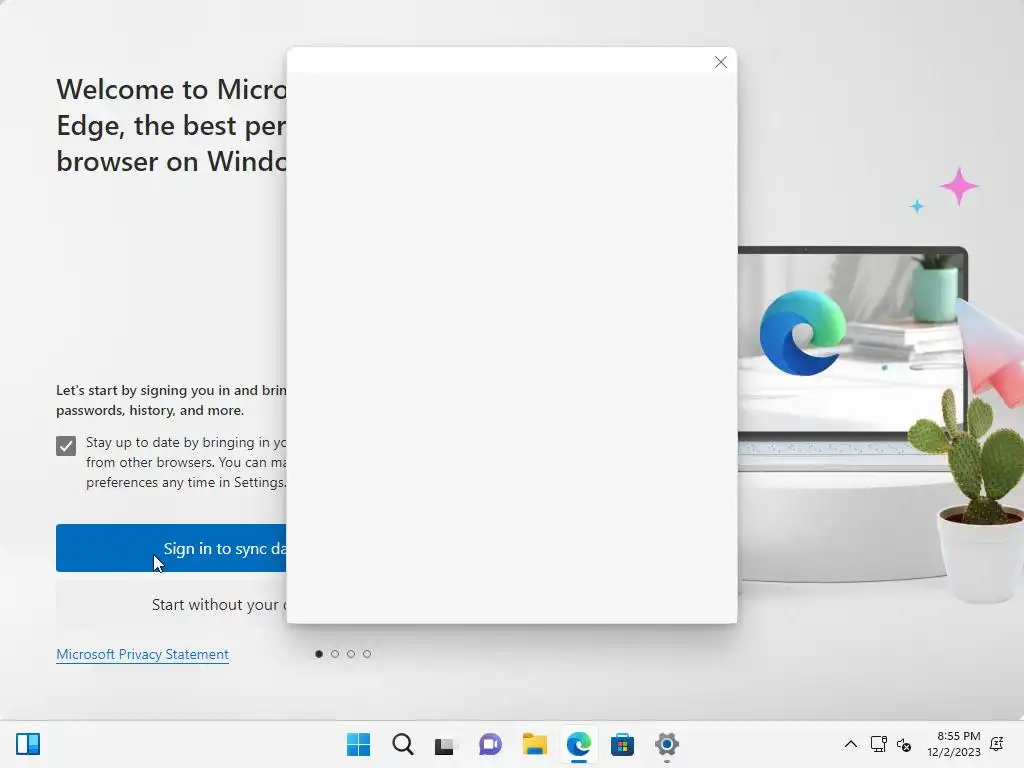Go to the third page indicator dot

(351, 654)
